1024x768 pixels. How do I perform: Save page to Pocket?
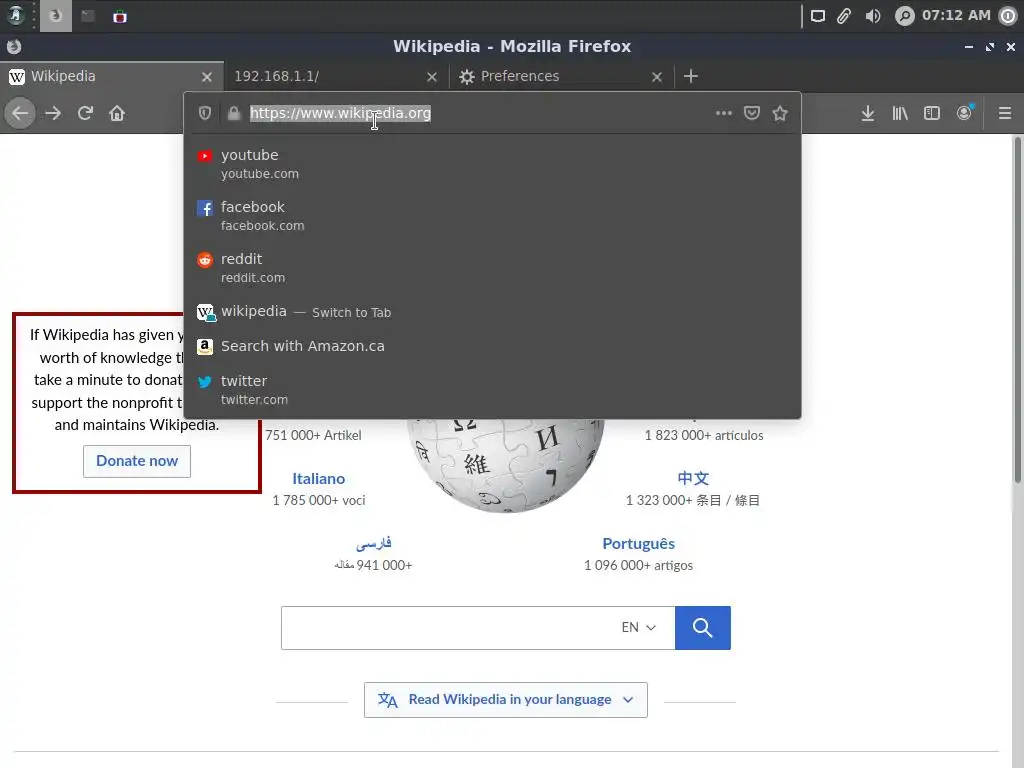click(752, 113)
